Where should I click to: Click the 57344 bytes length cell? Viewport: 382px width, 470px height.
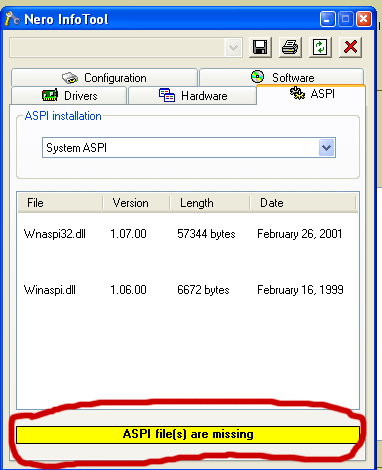(x=206, y=234)
